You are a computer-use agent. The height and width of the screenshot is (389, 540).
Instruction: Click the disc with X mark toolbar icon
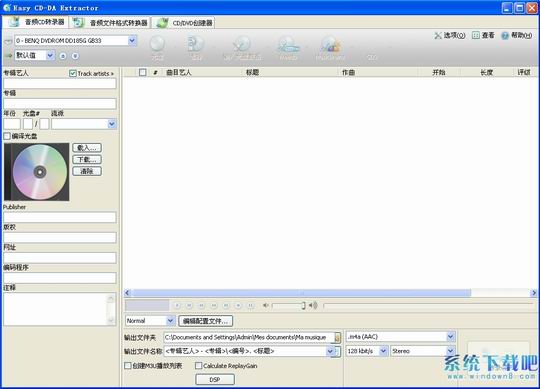pyautogui.click(x=242, y=44)
